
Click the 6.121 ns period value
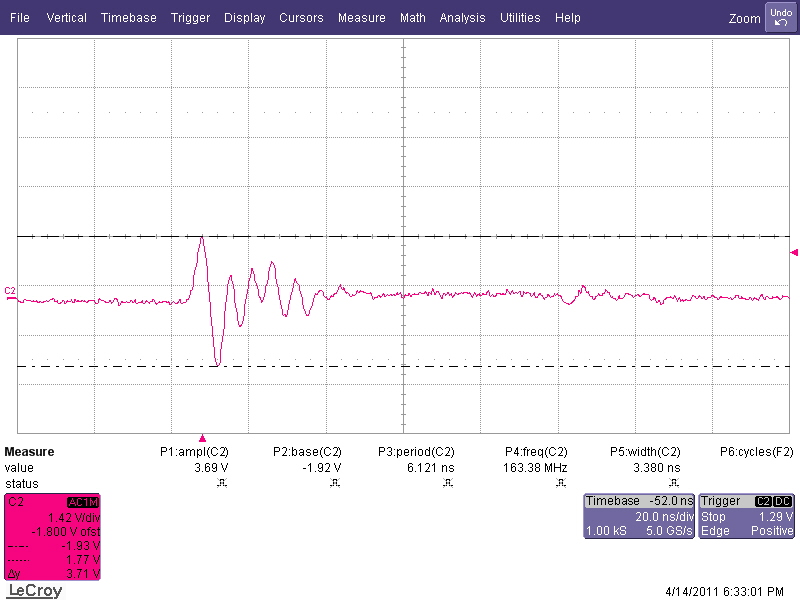(x=431, y=468)
